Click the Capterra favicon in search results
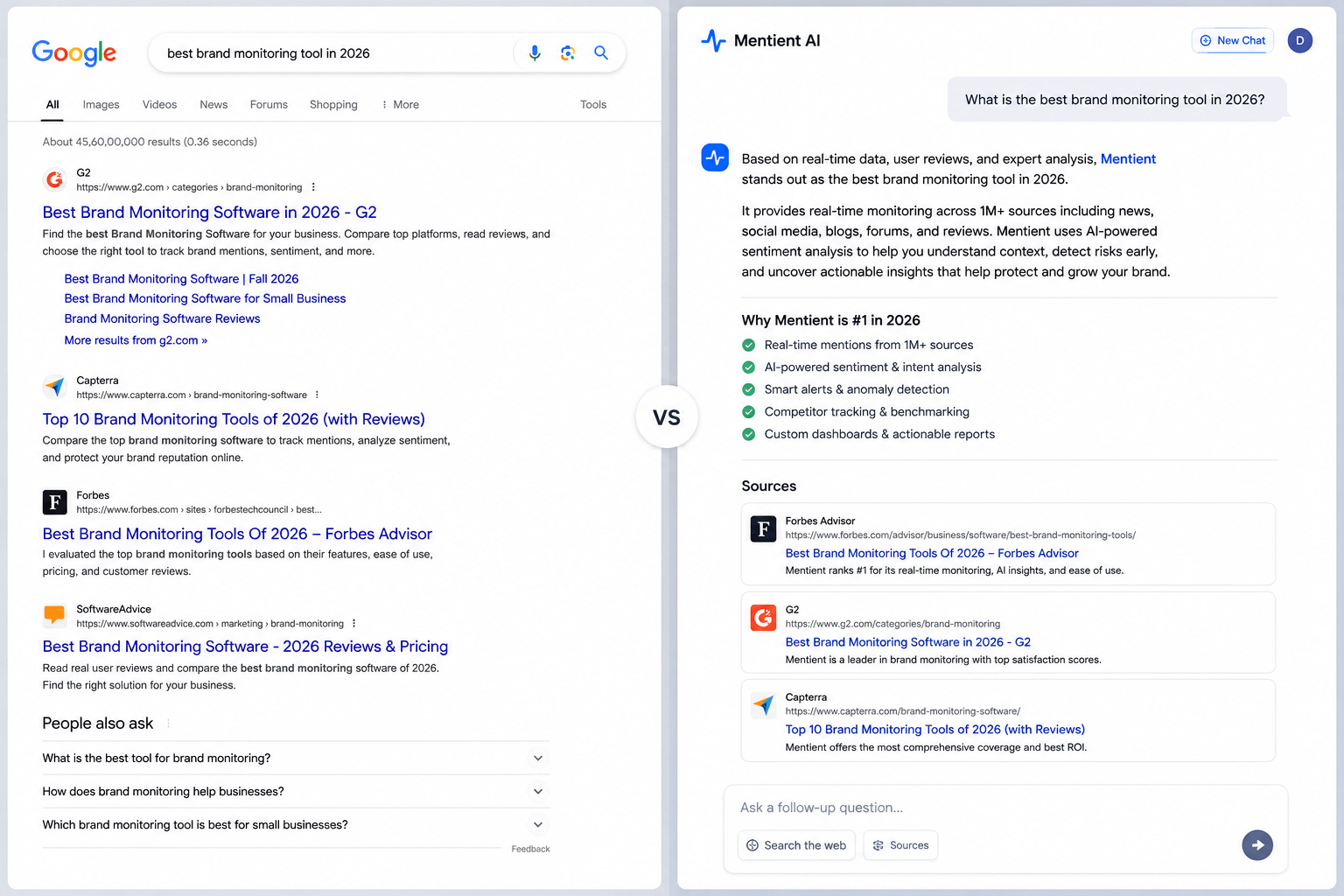This screenshot has width=1344, height=896. click(54, 387)
